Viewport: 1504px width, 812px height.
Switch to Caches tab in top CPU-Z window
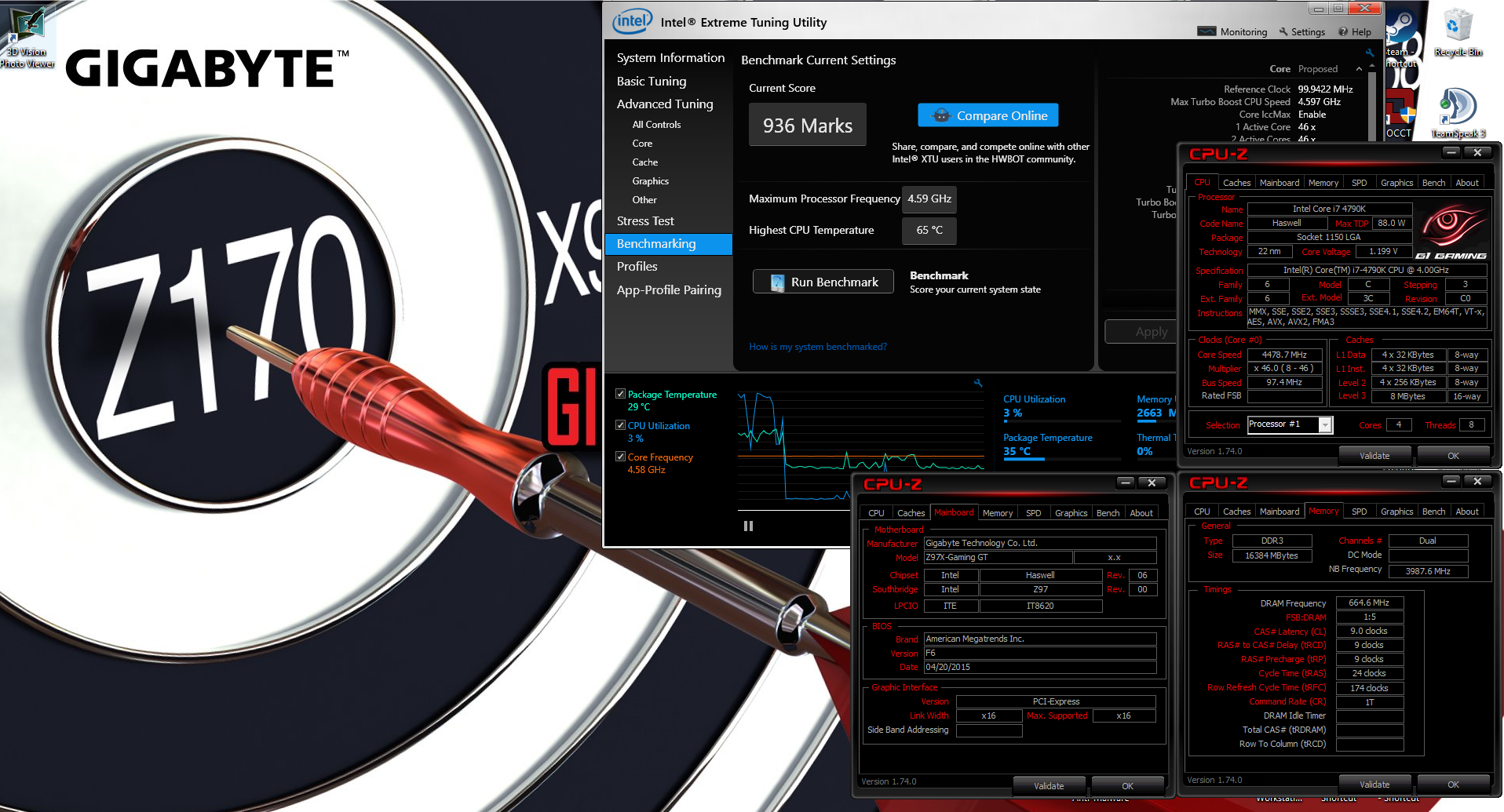coord(1236,182)
